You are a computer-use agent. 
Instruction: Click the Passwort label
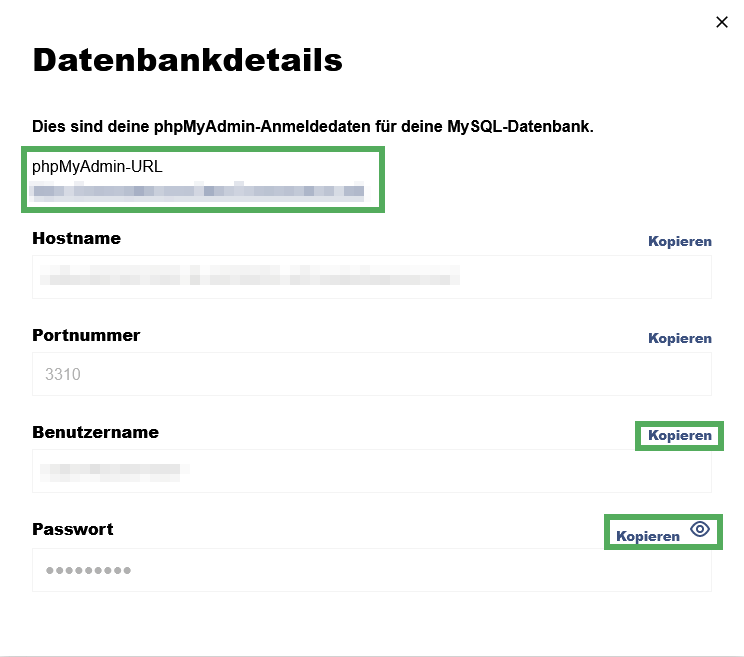click(x=72, y=529)
